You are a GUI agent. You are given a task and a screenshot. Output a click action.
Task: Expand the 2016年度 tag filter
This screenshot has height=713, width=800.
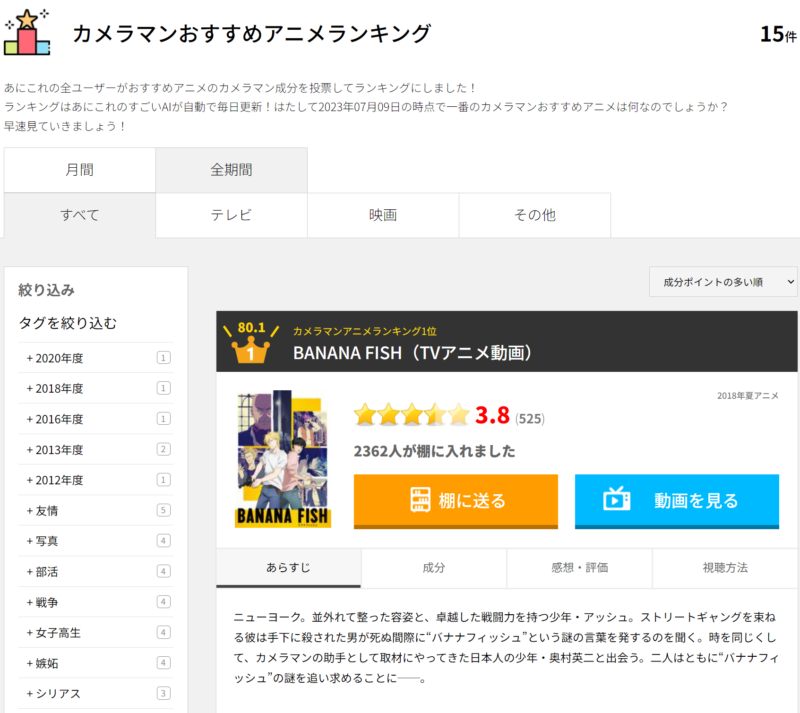point(96,419)
